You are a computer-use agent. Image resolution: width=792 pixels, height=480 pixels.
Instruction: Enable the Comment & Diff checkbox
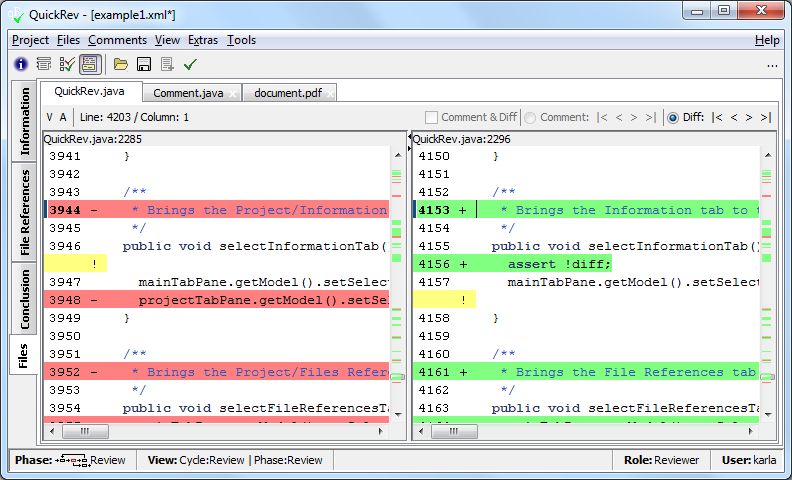pyautogui.click(x=431, y=118)
